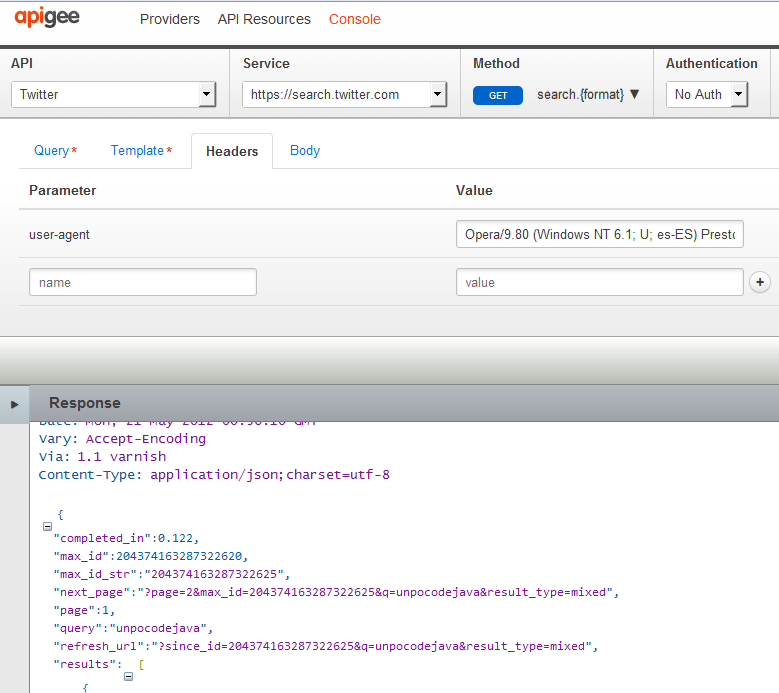This screenshot has height=693, width=779.
Task: Open the Console page
Action: [x=354, y=19]
